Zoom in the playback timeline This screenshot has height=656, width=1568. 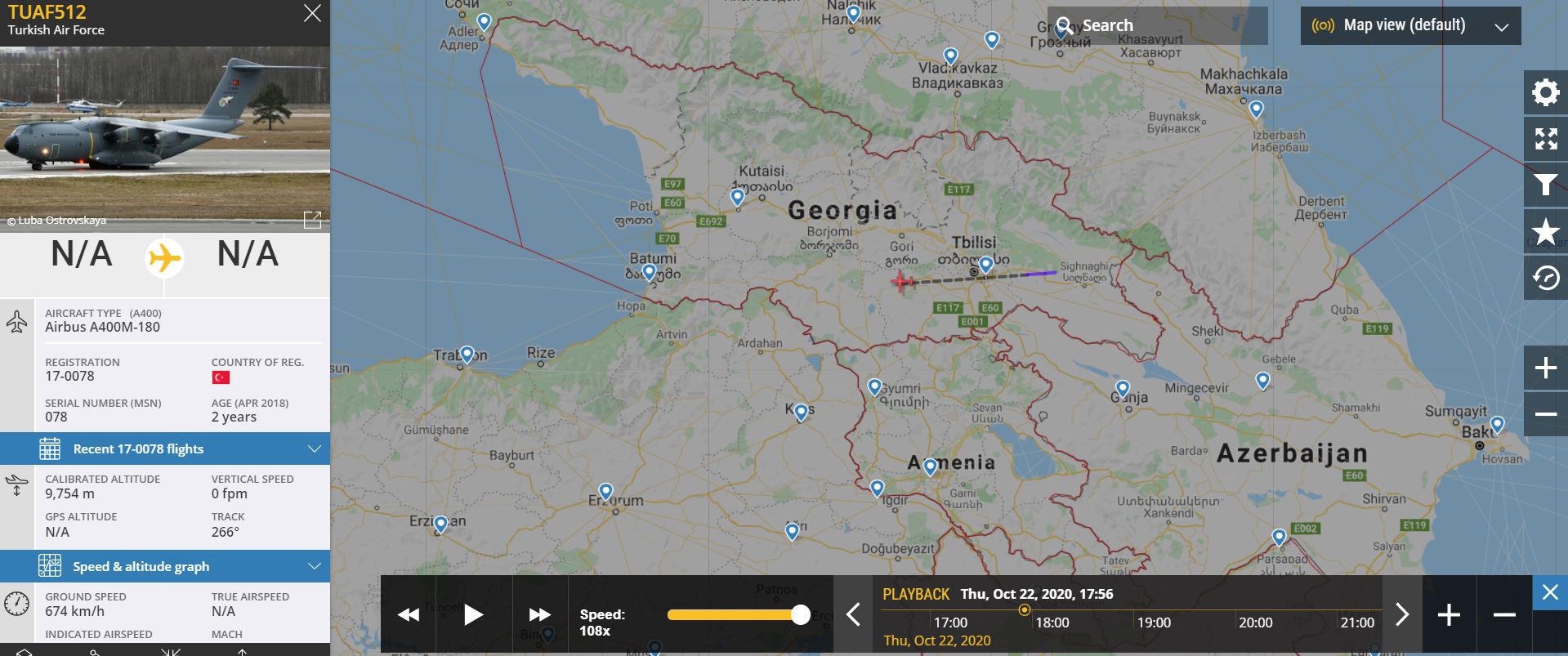pos(1449,614)
